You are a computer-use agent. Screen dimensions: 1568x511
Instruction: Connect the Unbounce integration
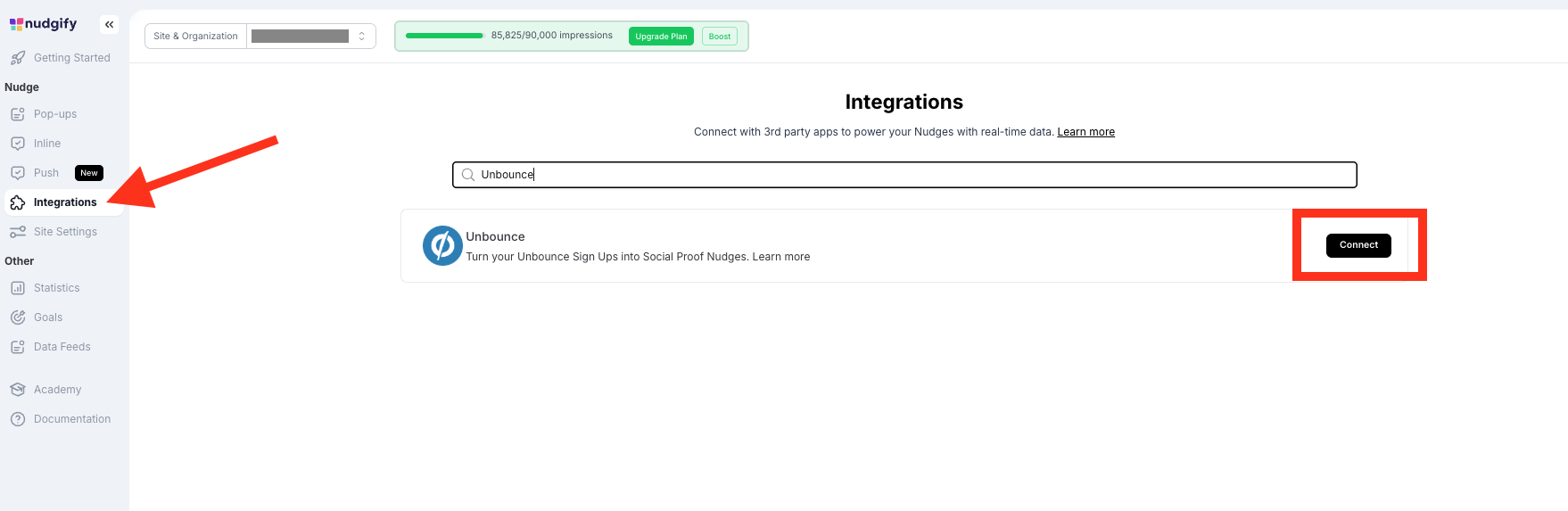pyautogui.click(x=1358, y=245)
